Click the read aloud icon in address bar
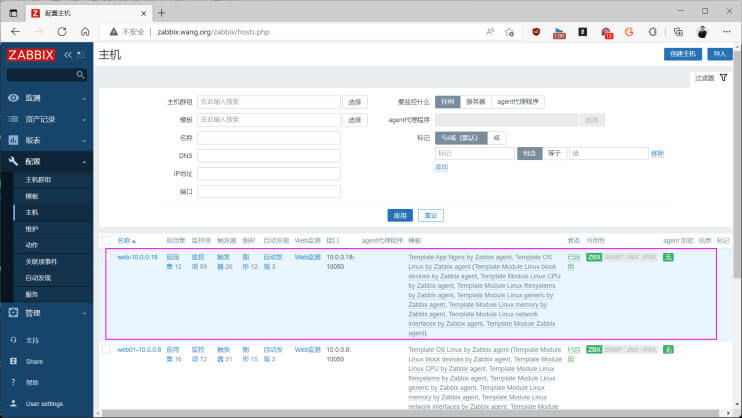The width and height of the screenshot is (742, 418). (x=490, y=32)
